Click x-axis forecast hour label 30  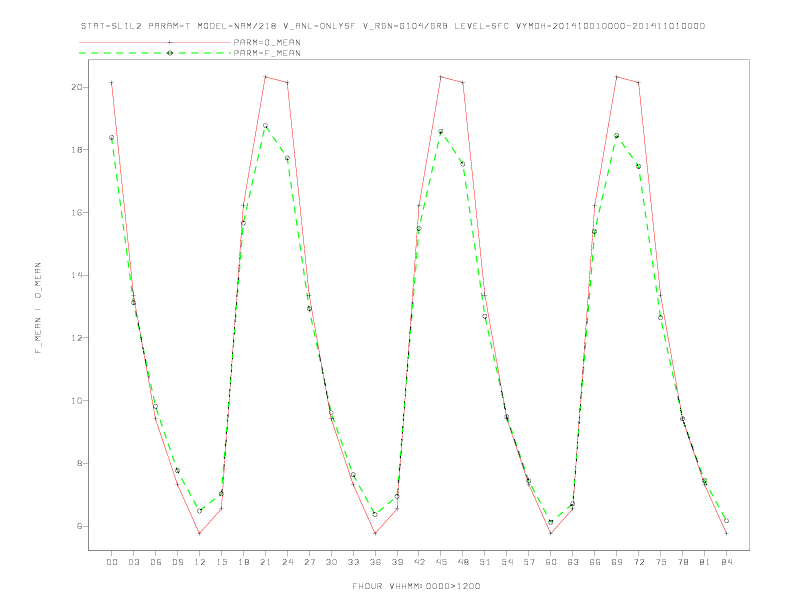pyautogui.click(x=331, y=562)
